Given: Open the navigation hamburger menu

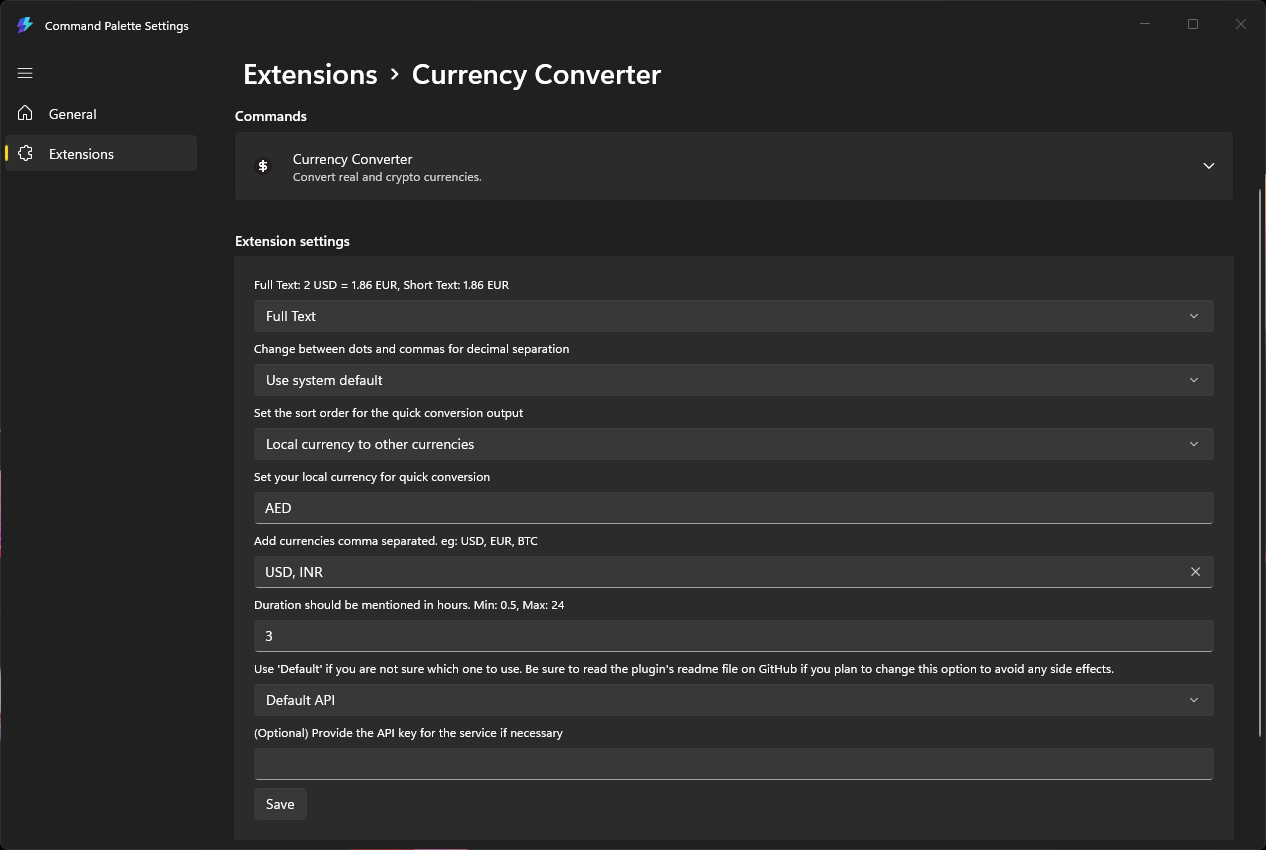Looking at the screenshot, I should 24,72.
